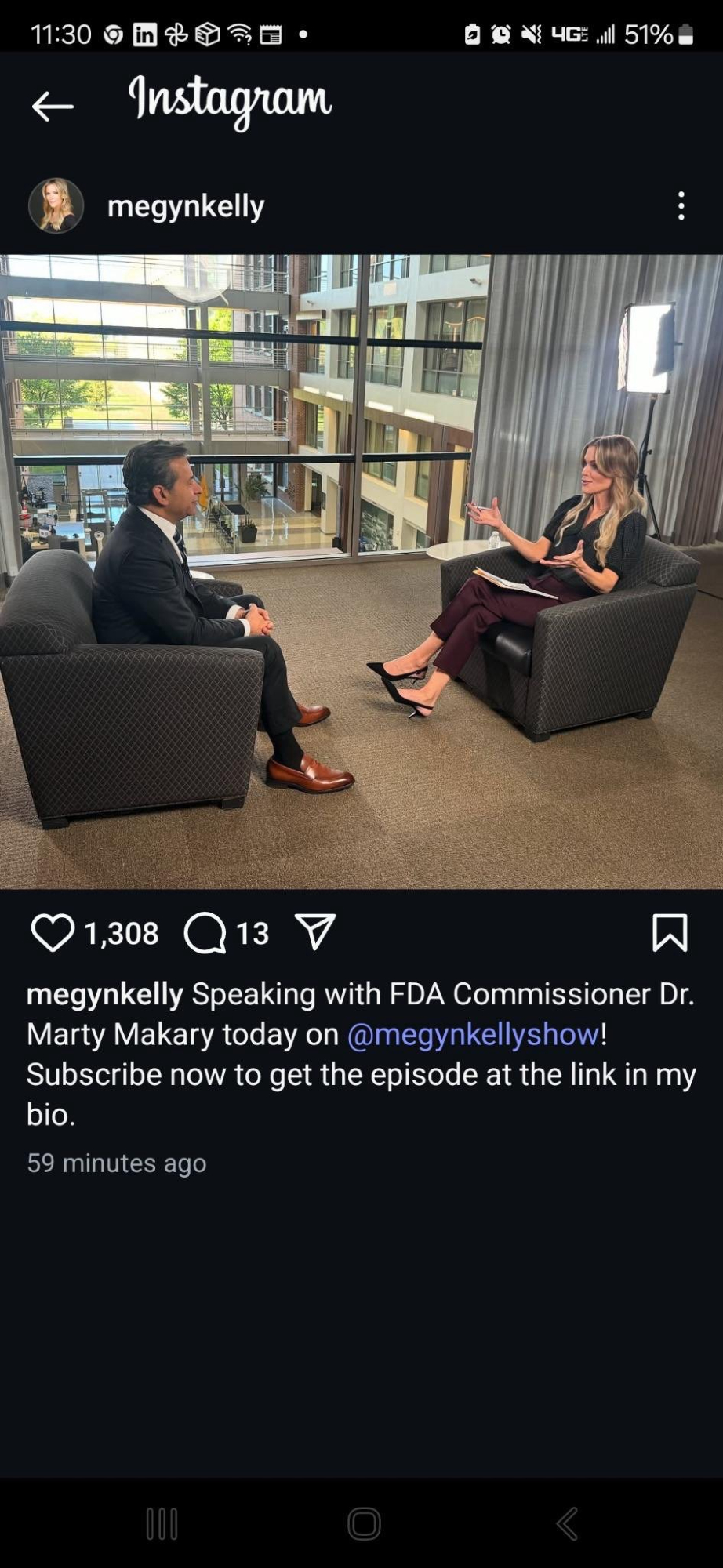Open megynkelly profile picture
Viewport: 723px width, 1568px height.
click(x=56, y=205)
